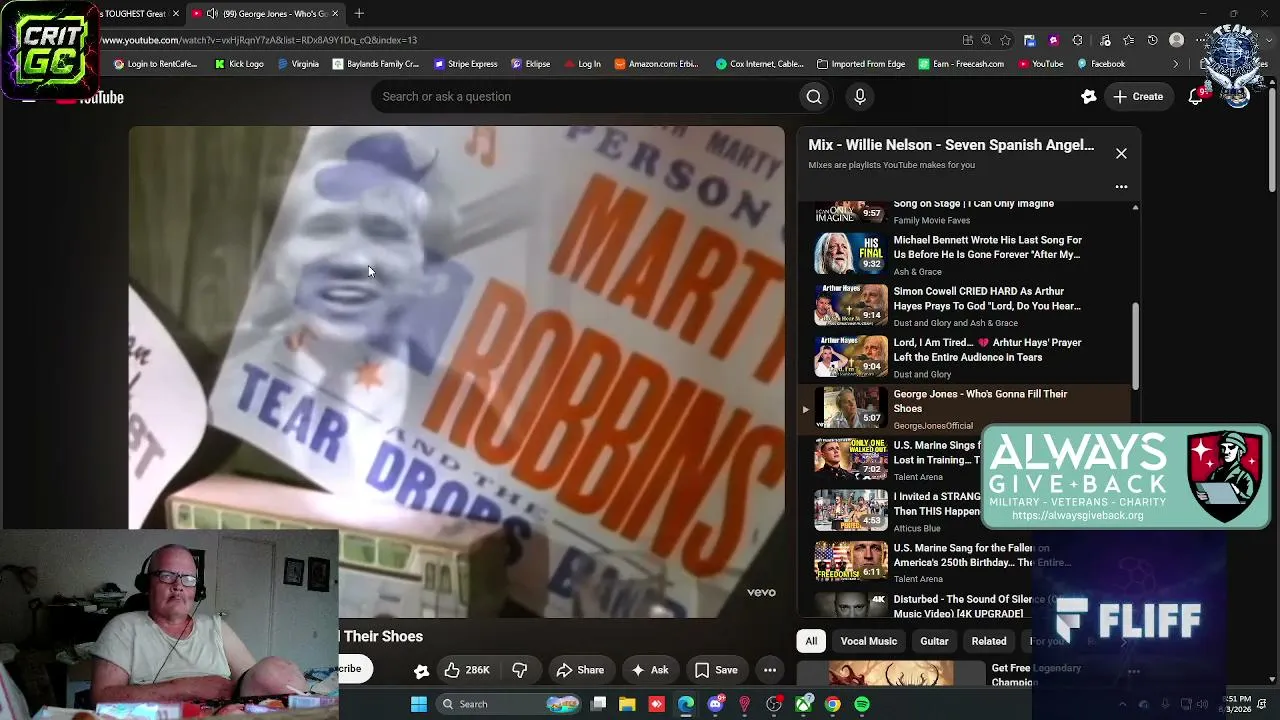This screenshot has width=1280, height=720.
Task: Select the All filter chip
Action: tap(811, 641)
